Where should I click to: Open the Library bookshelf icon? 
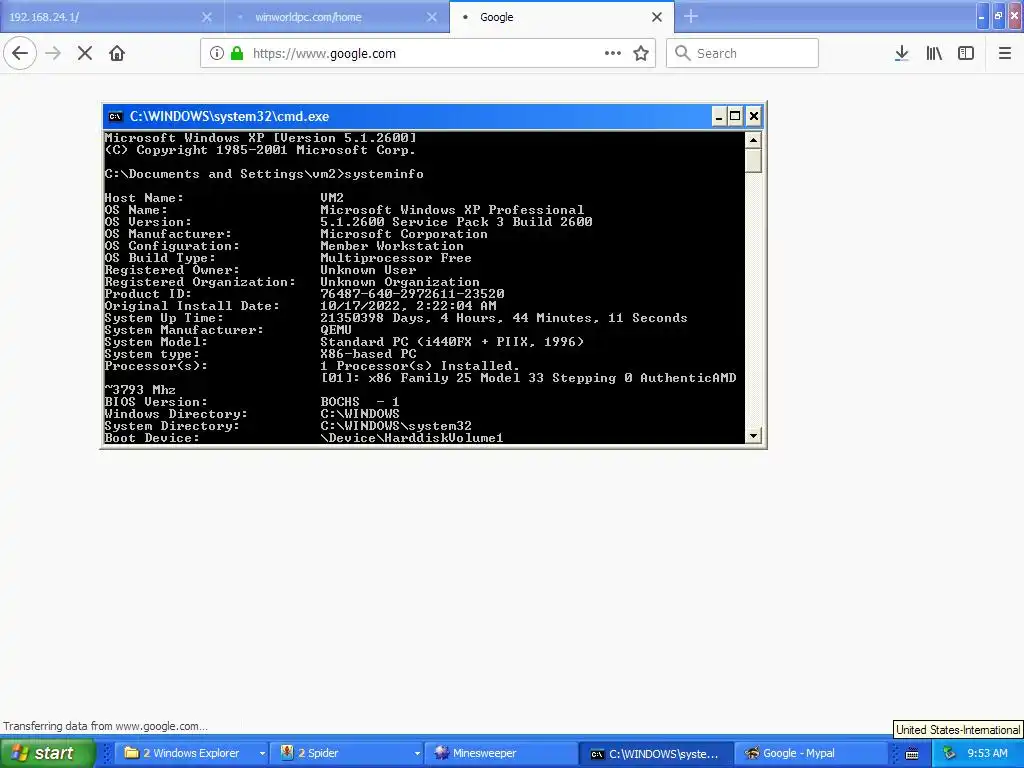click(934, 53)
